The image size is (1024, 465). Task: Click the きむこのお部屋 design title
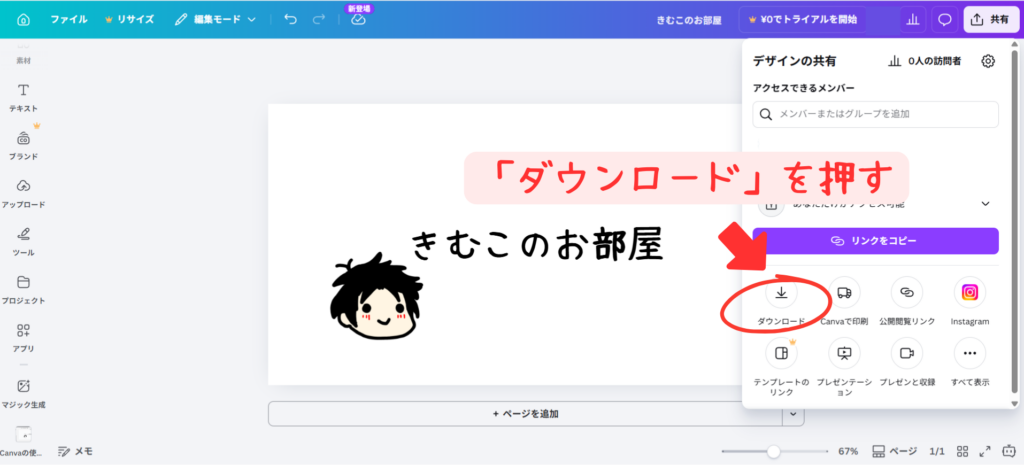(x=689, y=20)
